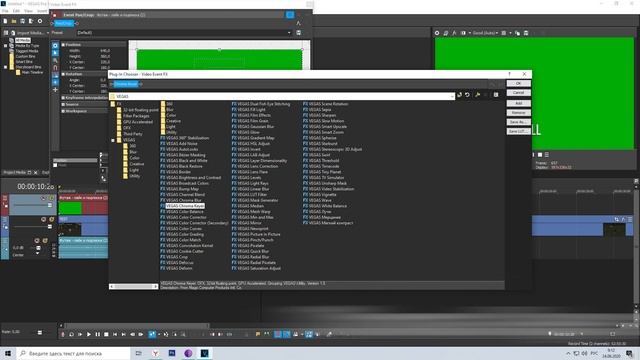Click the Play button in the transport bar
Image resolution: width=640 pixels, height=360 pixels.
(89, 334)
